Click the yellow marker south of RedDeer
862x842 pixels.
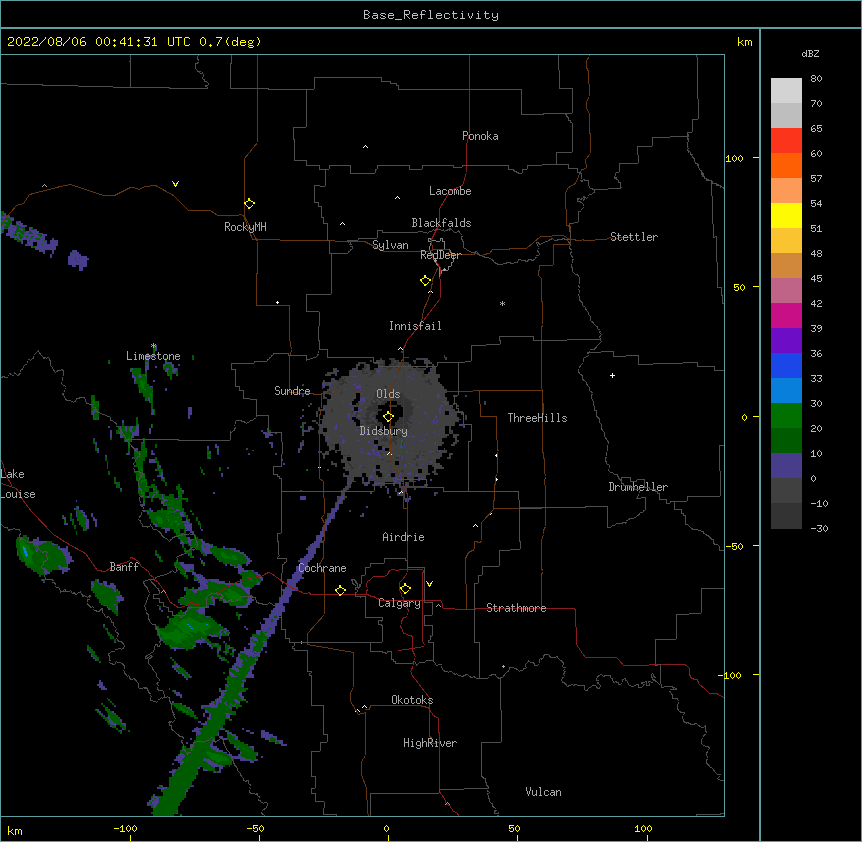(425, 281)
